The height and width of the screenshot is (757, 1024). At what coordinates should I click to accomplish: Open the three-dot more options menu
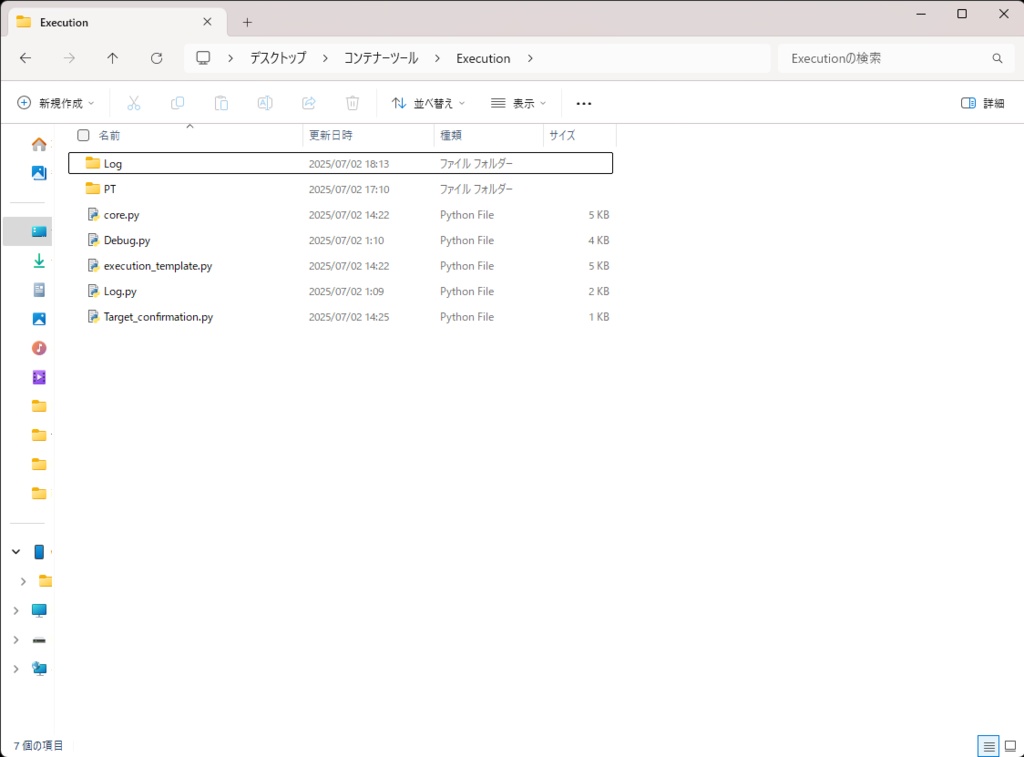584,103
